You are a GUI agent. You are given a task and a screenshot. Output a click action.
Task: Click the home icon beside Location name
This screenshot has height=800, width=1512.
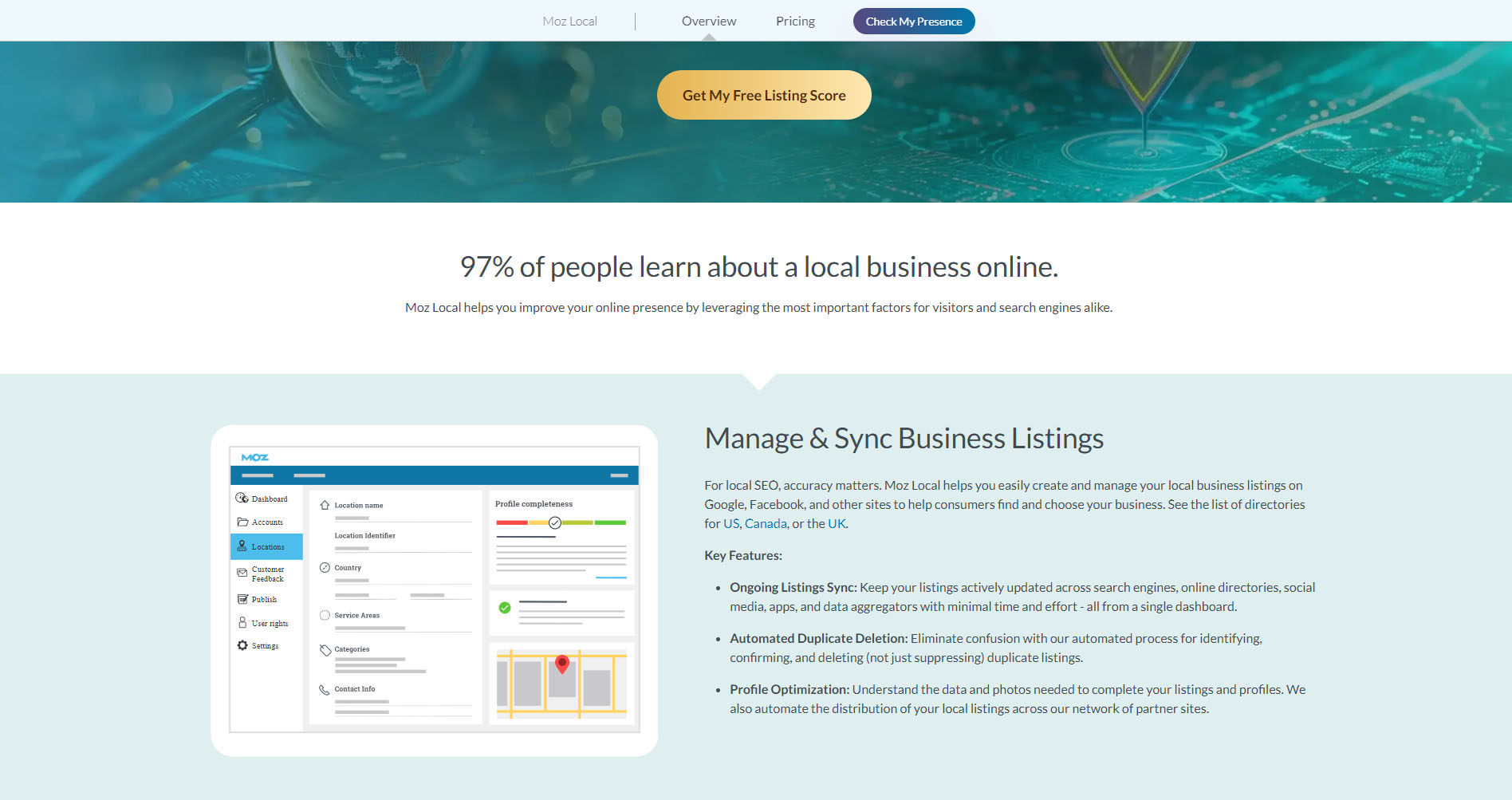tap(325, 504)
